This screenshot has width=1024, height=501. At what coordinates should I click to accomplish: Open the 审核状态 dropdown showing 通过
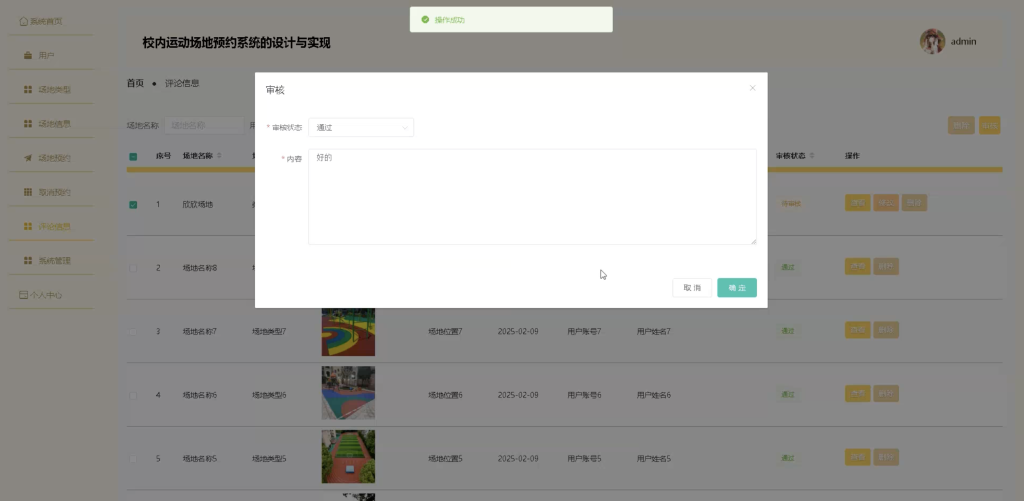pos(361,127)
